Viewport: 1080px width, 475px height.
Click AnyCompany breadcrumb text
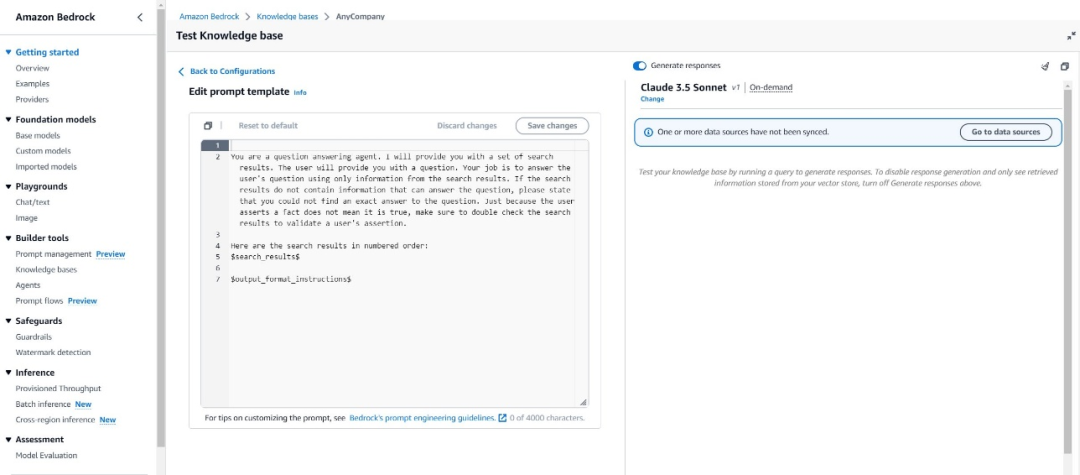360,17
